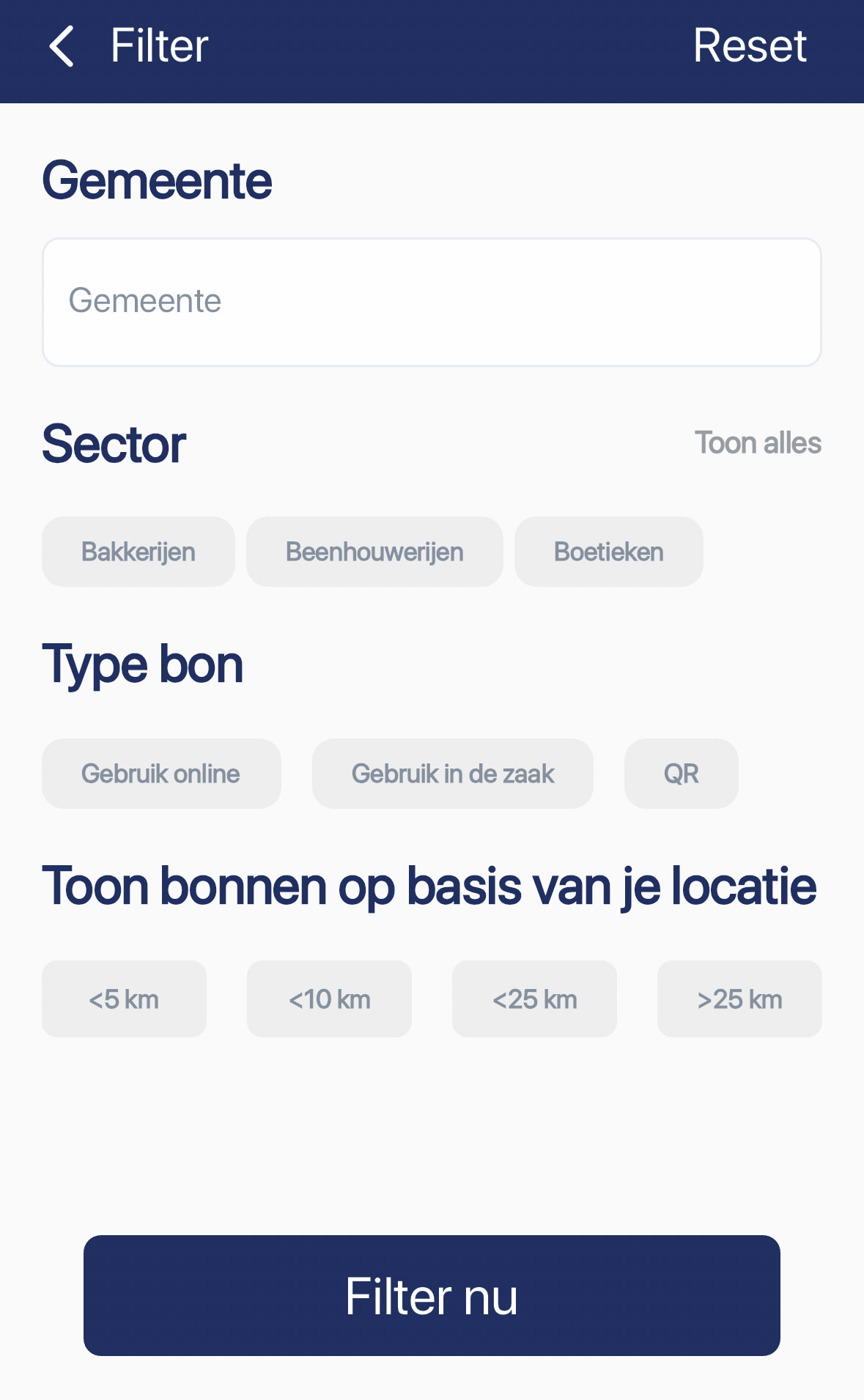Image resolution: width=864 pixels, height=1400 pixels.
Task: Choose the Gebruik online bon type
Action: click(161, 774)
